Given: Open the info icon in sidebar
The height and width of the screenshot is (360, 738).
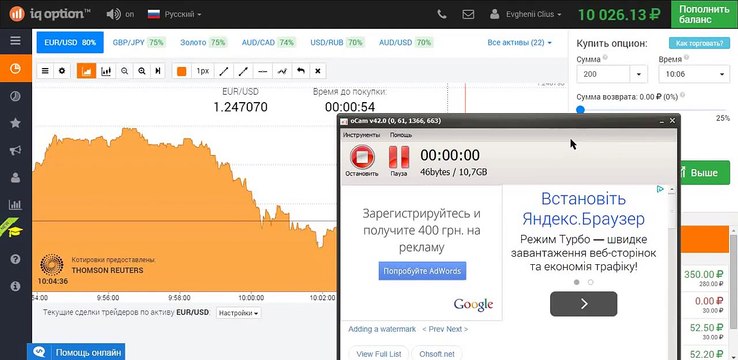Looking at the screenshot, I should tap(16, 286).
